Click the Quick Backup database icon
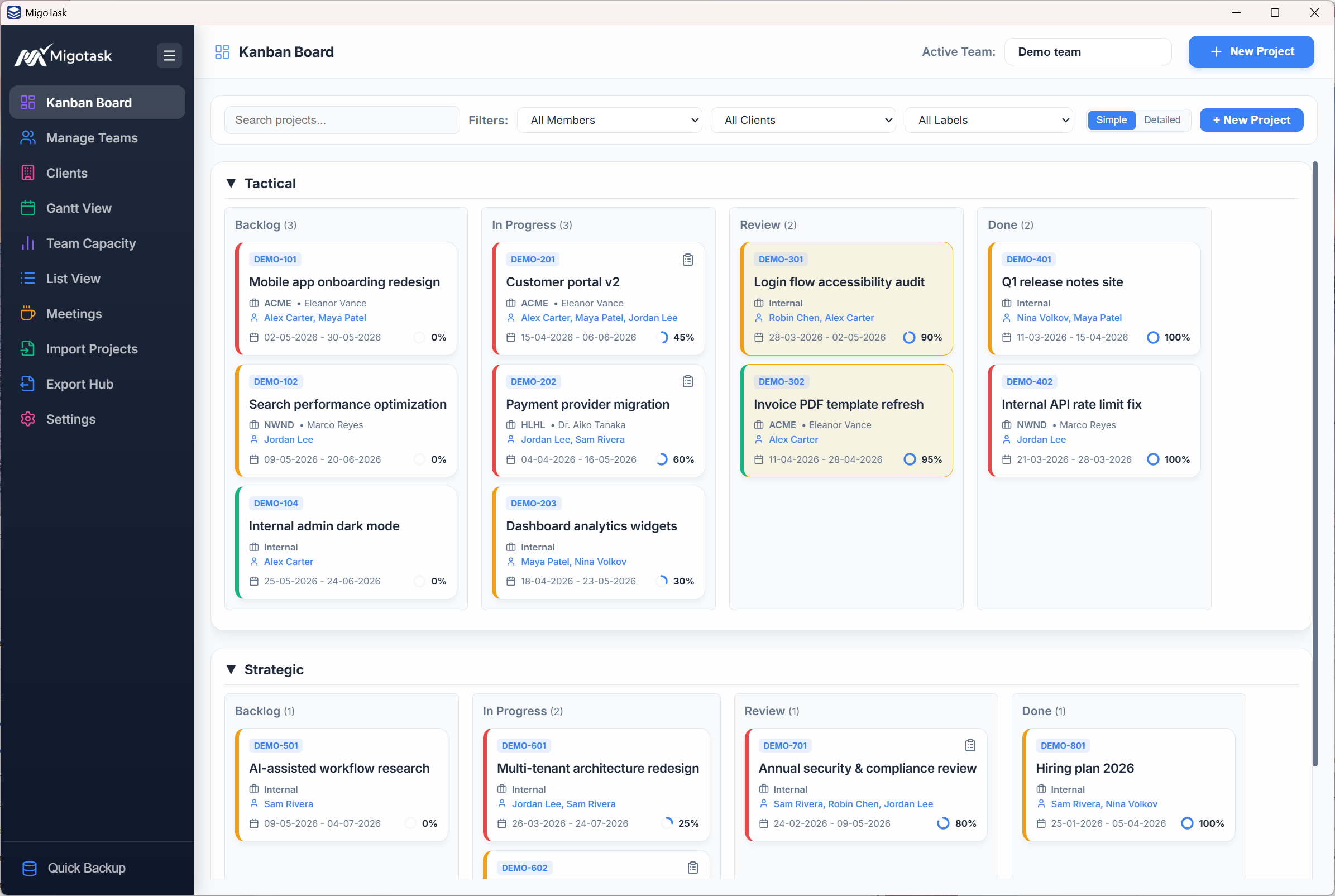 29,868
